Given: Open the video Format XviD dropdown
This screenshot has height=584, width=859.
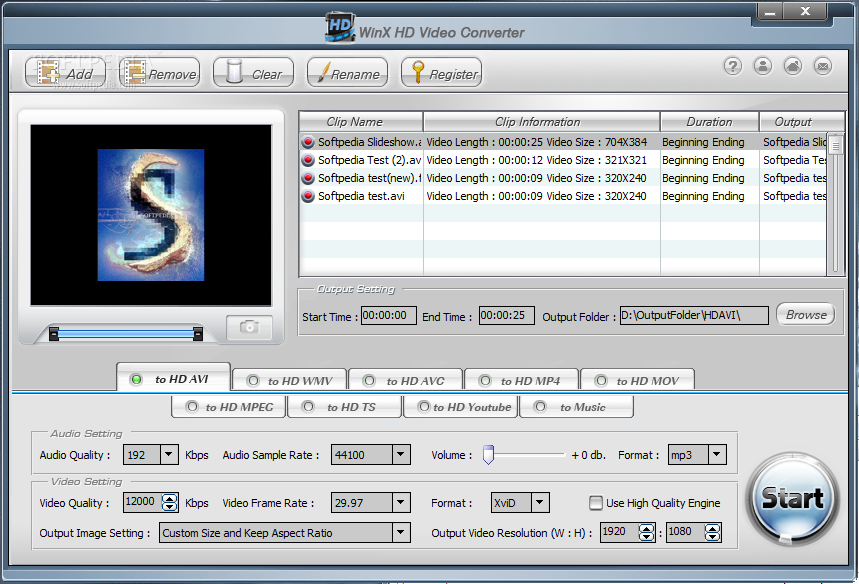Looking at the screenshot, I should (x=540, y=502).
